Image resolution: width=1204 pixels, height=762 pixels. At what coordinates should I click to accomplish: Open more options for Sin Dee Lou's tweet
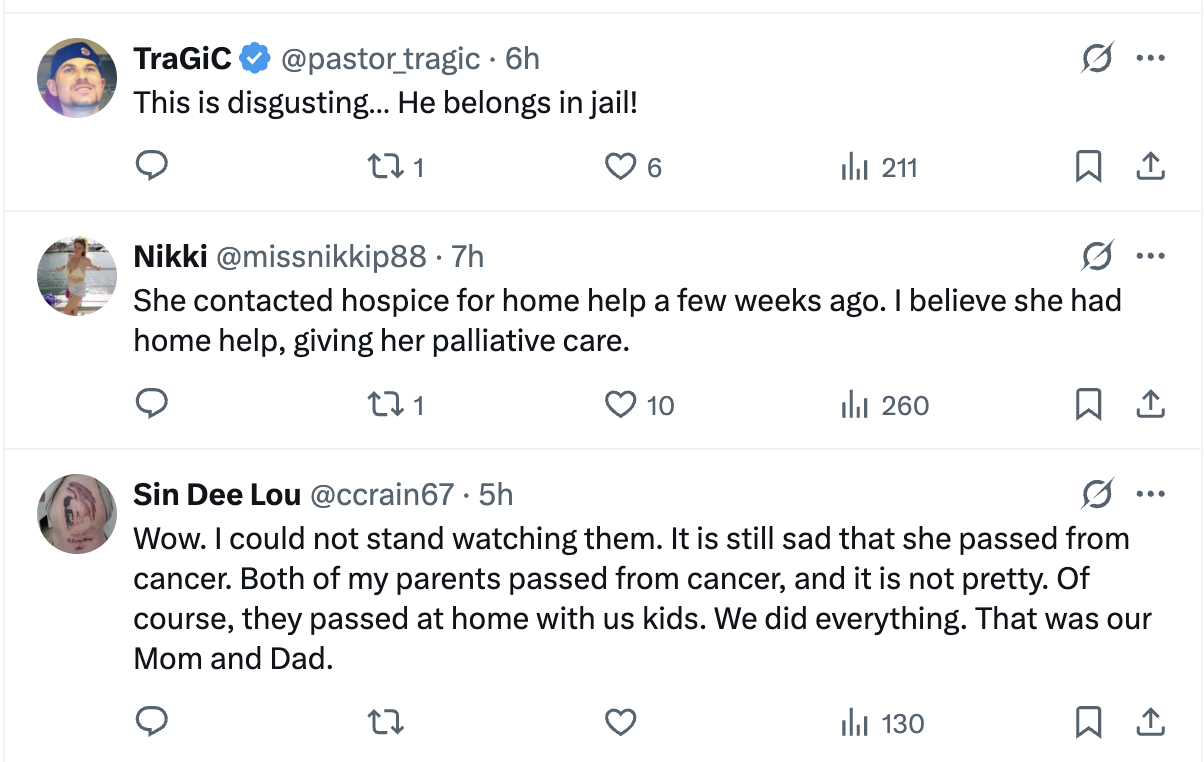click(x=1151, y=493)
